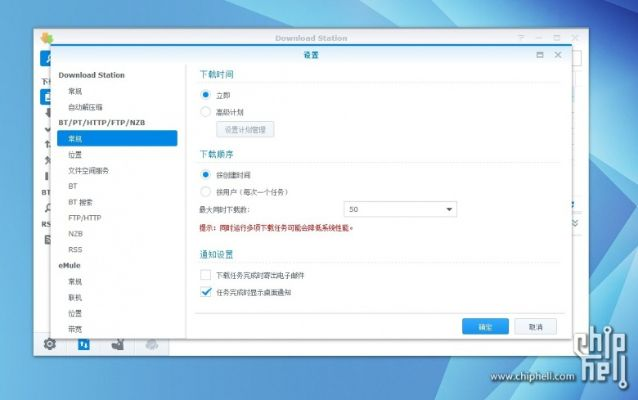Viewport: 638px width, 400px height.
Task: Click the red 提示 performance warning text
Action: 276,228
